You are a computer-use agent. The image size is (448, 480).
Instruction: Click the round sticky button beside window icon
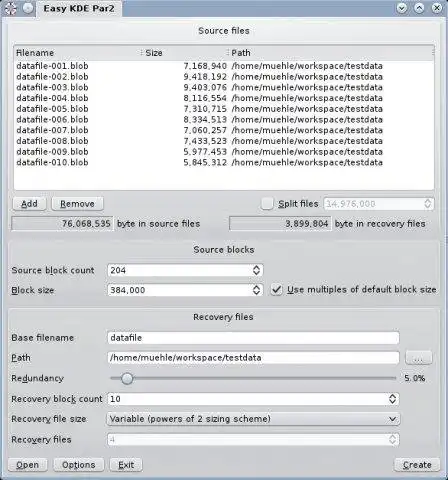pos(28,8)
